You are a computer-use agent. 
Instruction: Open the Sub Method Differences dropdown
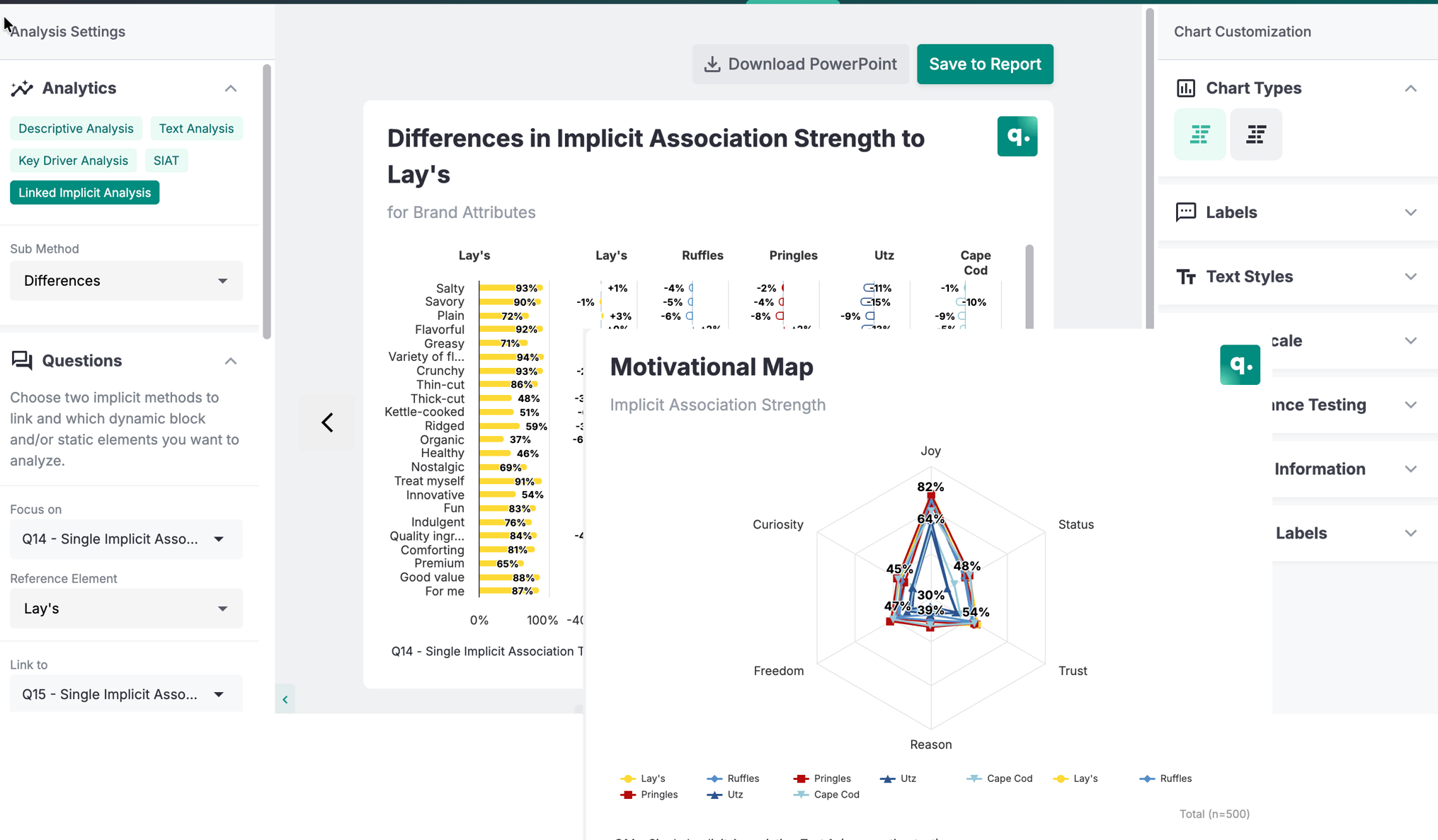coord(126,281)
